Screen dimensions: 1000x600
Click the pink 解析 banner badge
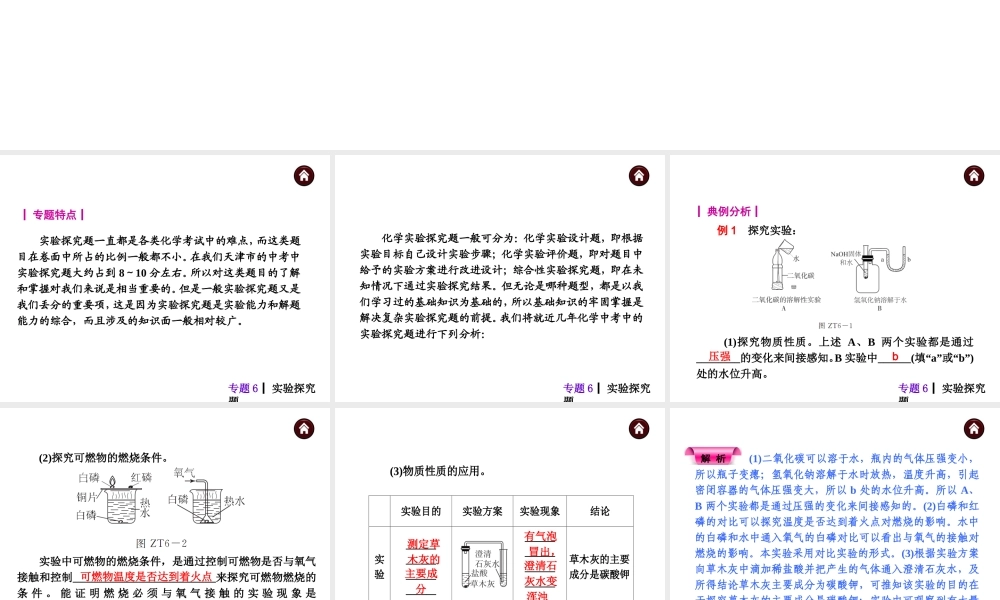712,457
